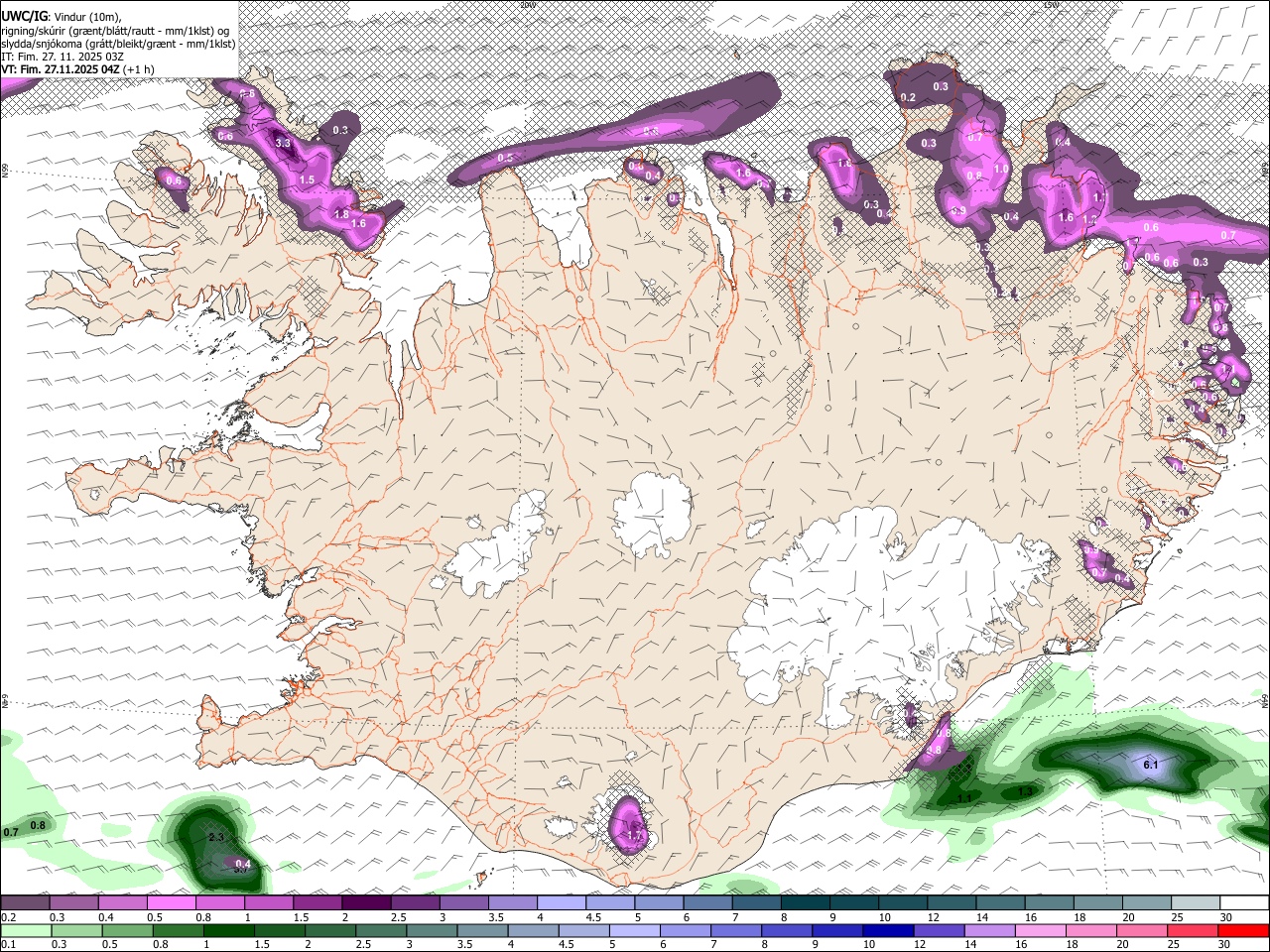Click the deep blue rain swatch between 10 and 12
This screenshot has width=1270, height=952.
(x=887, y=930)
